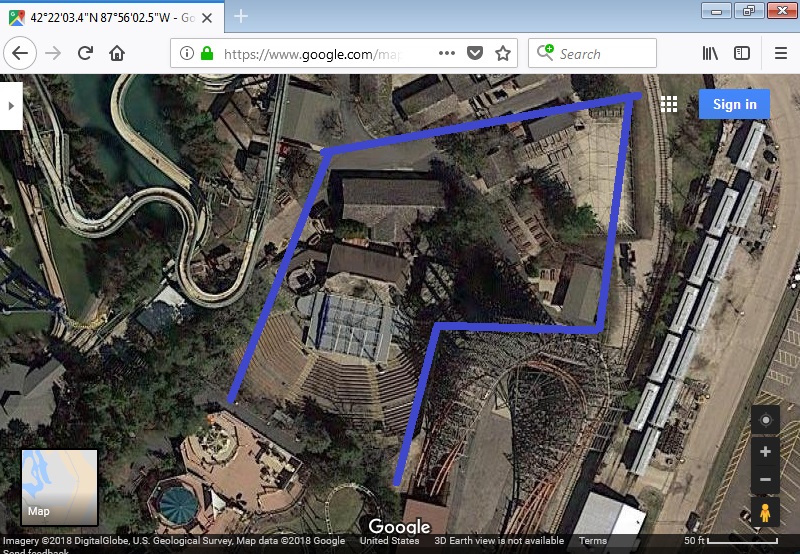Image resolution: width=800 pixels, height=554 pixels.
Task: Close the Google Maps tab
Action: pos(207,18)
